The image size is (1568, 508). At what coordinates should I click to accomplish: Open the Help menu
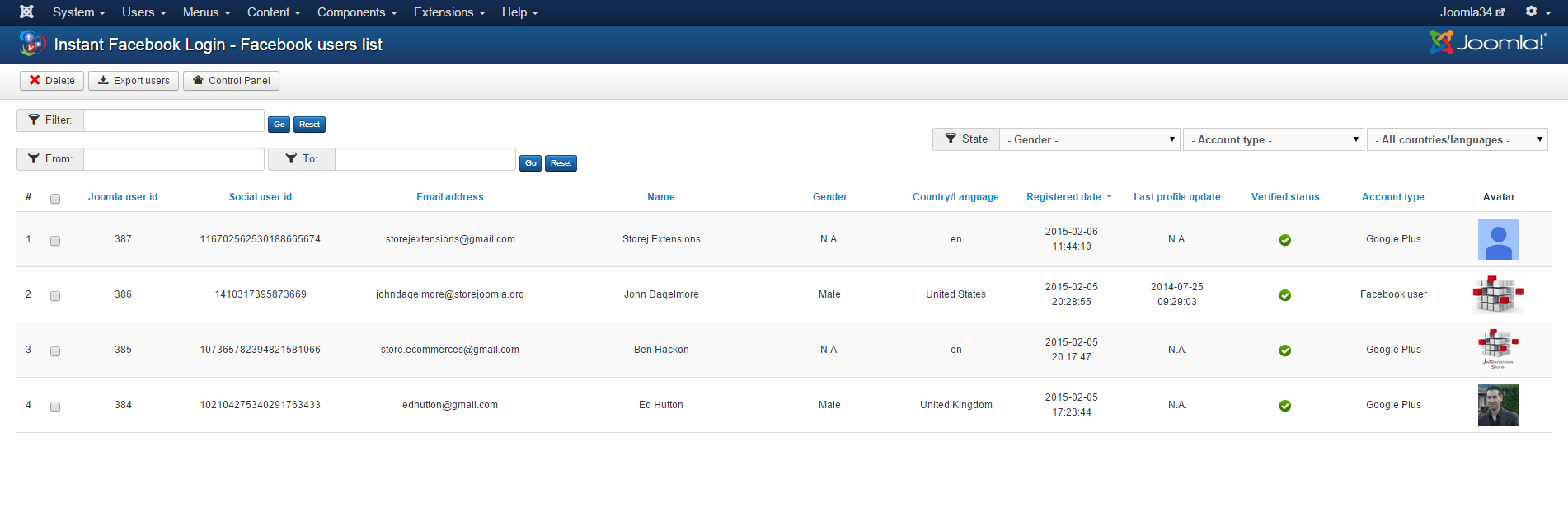point(519,12)
